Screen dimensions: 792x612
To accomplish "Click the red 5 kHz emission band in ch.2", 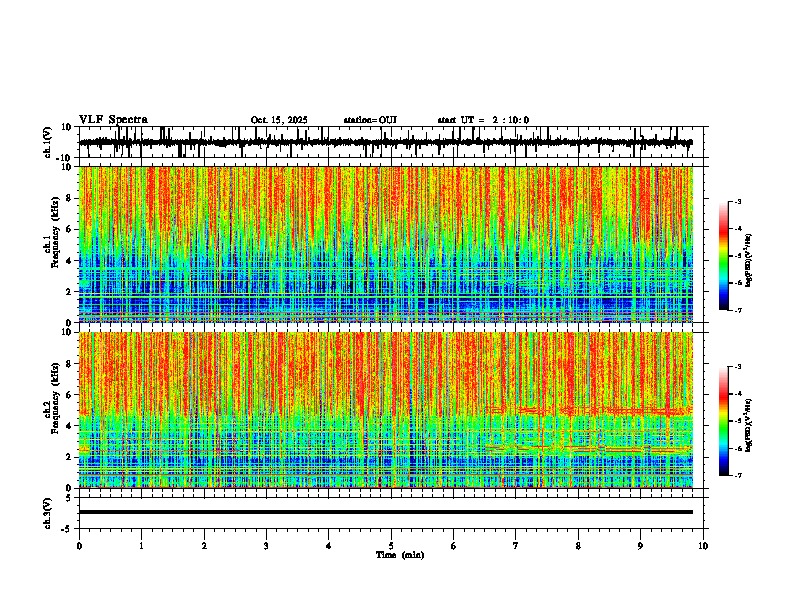I will [x=588, y=411].
